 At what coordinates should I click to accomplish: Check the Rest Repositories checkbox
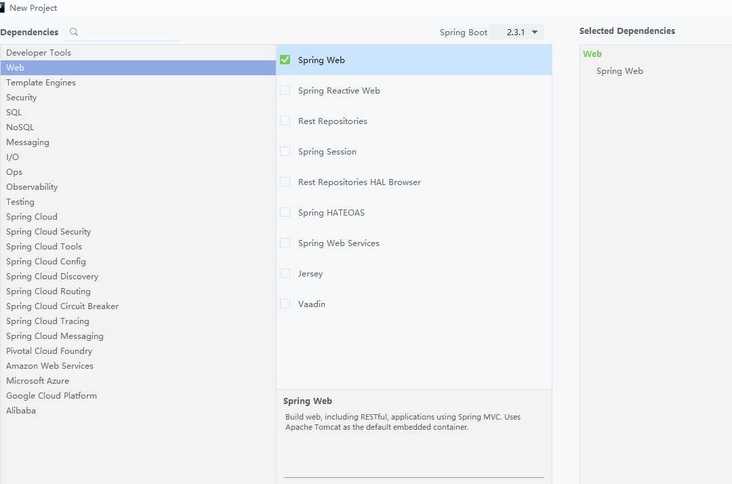(x=285, y=121)
